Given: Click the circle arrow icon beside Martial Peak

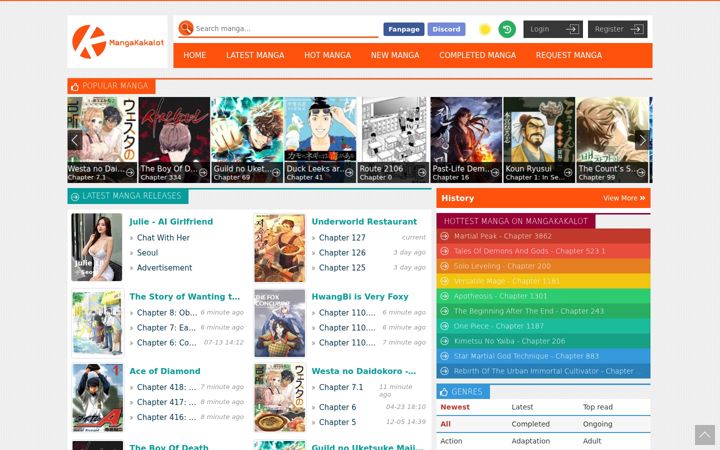Looking at the screenshot, I should [444, 236].
